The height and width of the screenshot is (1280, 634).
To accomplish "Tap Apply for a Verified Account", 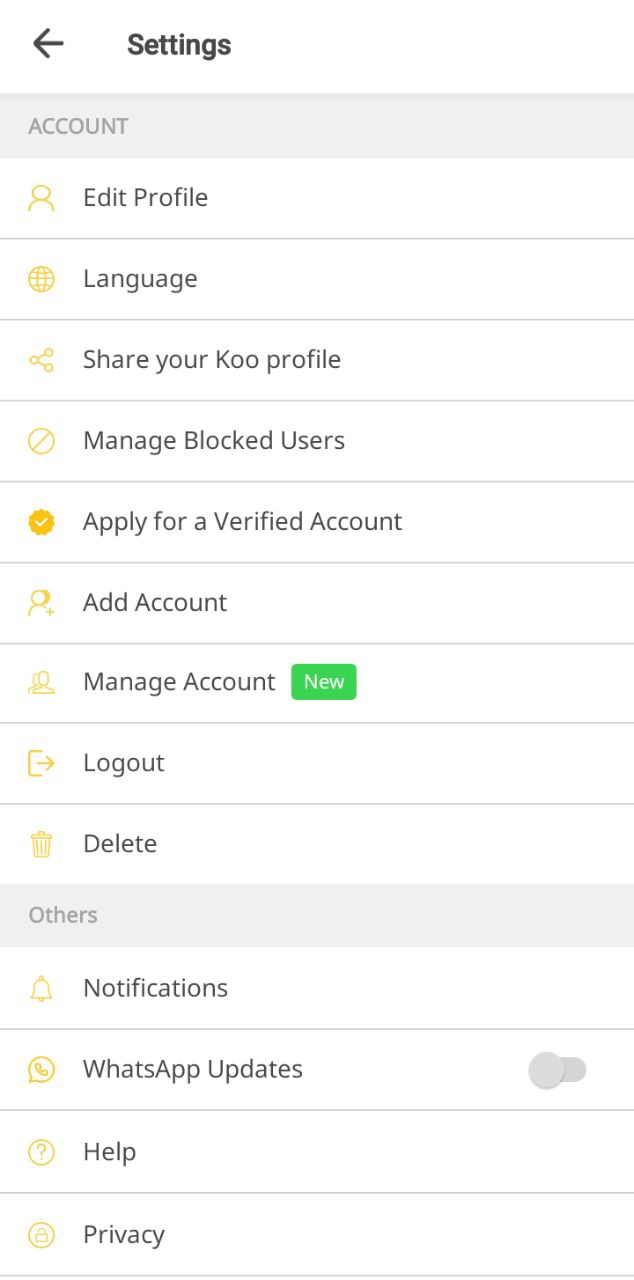I will coord(242,522).
